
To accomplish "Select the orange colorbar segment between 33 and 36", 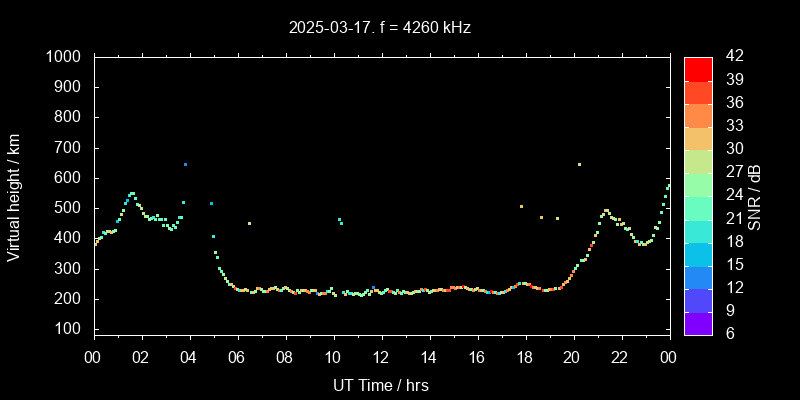I will (x=698, y=115).
